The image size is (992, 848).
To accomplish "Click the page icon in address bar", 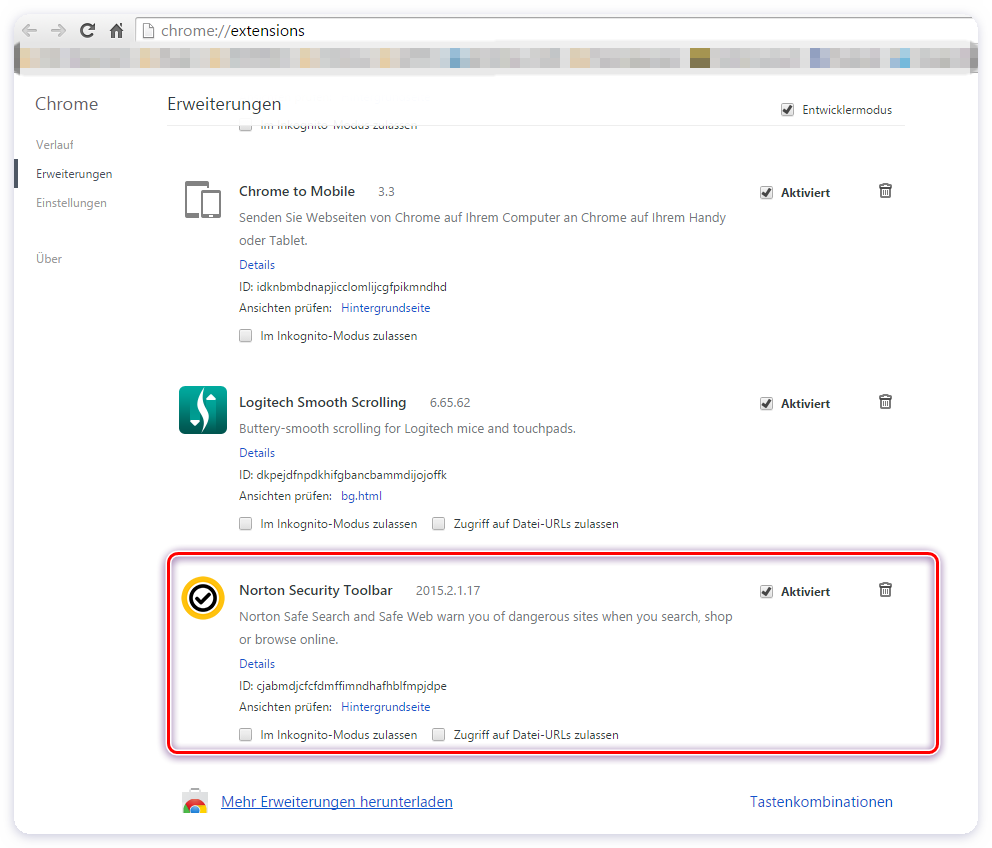I will [x=148, y=30].
